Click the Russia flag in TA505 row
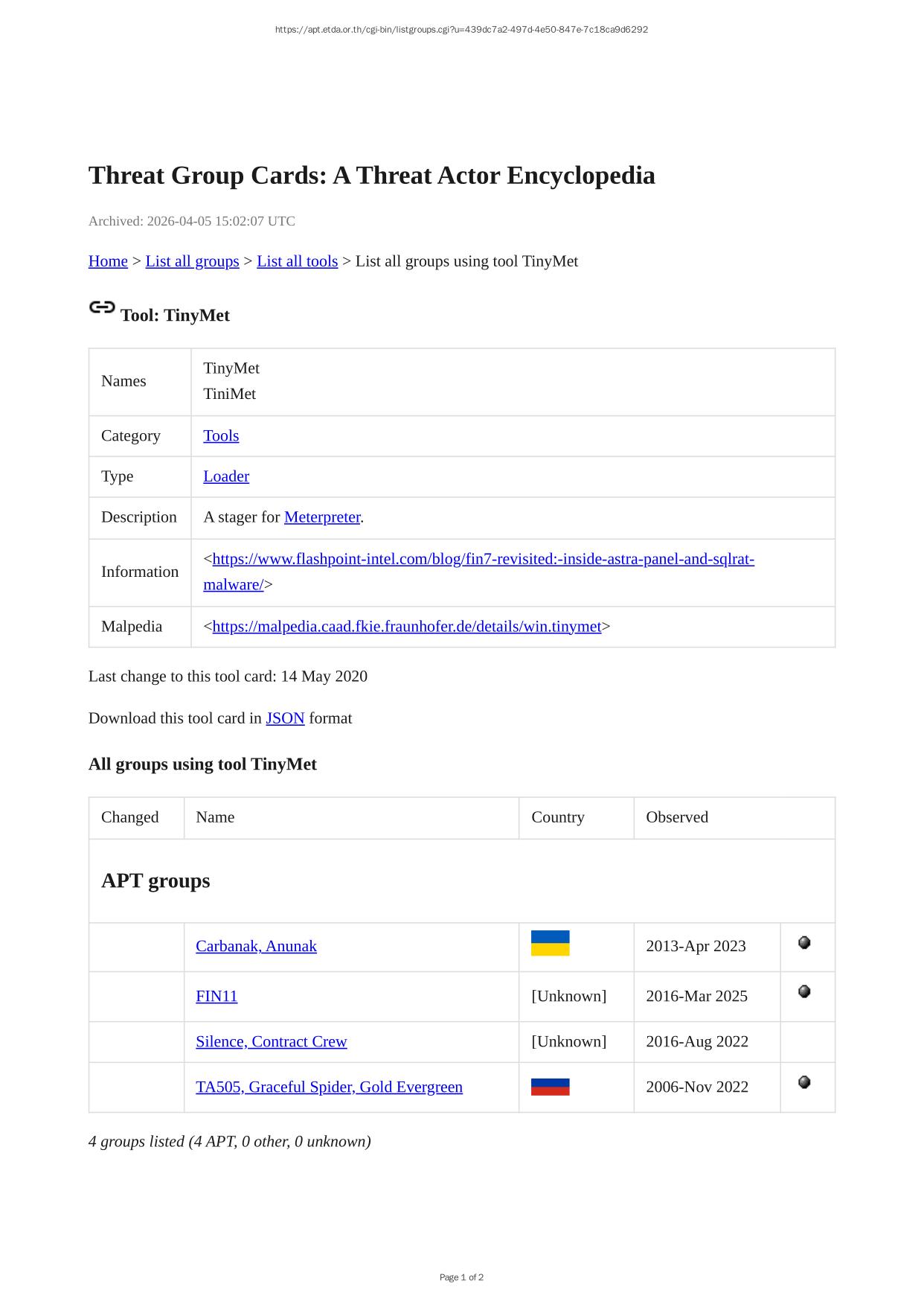This screenshot has height=1307, width=924. point(550,1087)
